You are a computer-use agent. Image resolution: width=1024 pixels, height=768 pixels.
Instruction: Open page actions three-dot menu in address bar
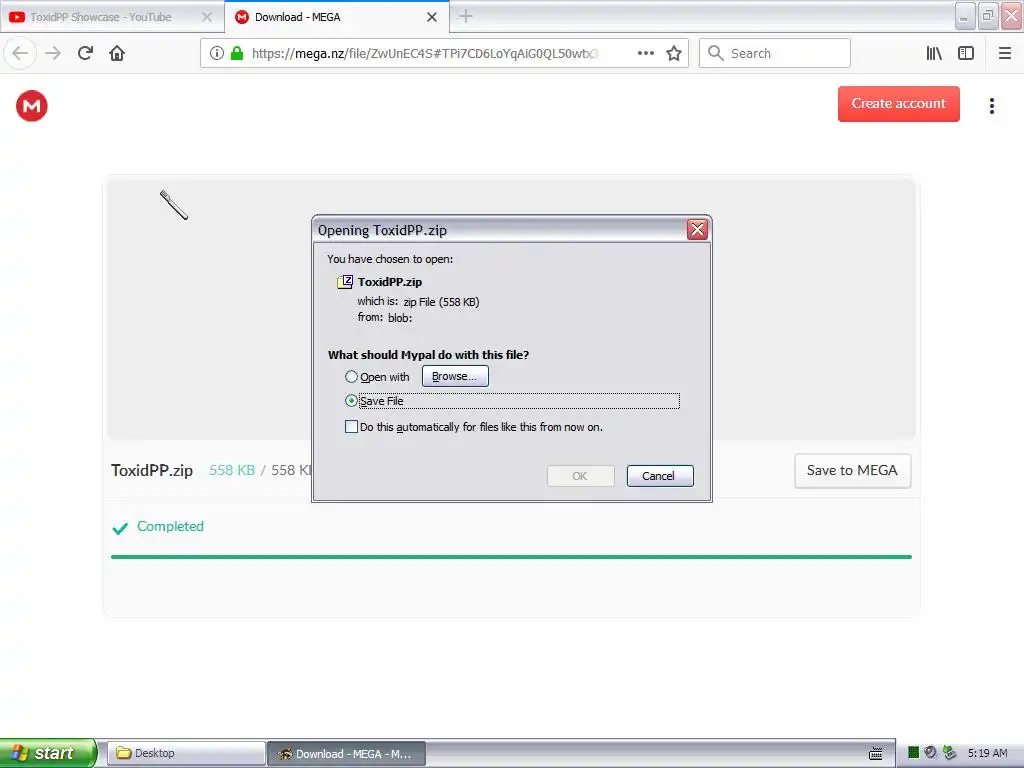click(646, 53)
